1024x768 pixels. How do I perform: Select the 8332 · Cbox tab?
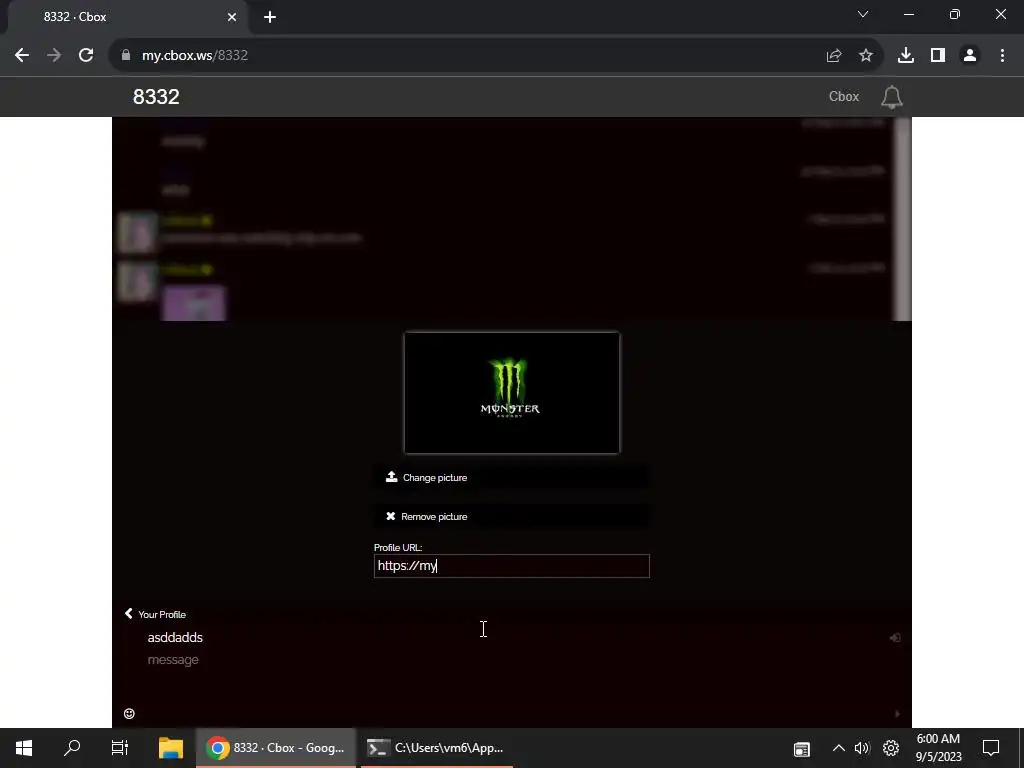[x=127, y=17]
